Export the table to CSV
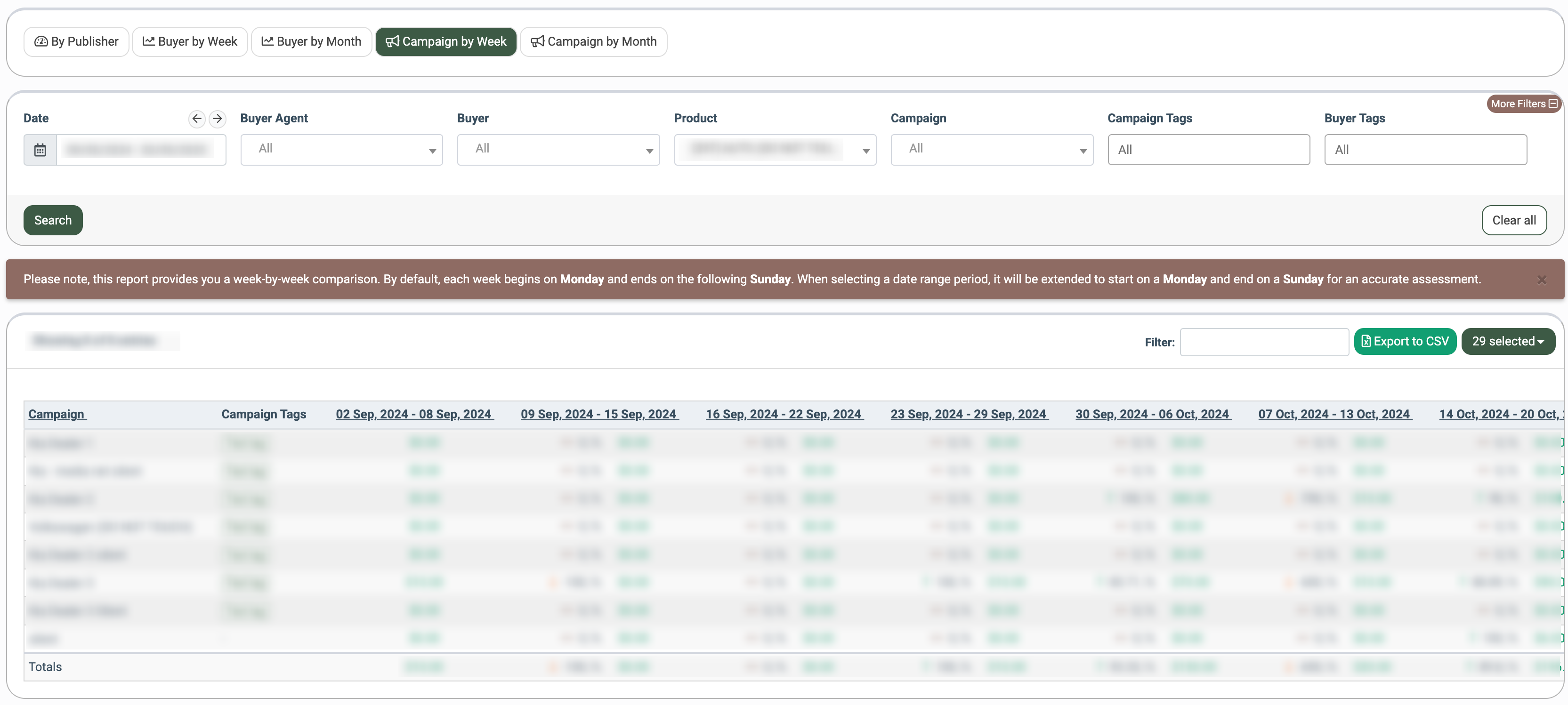Viewport: 1568px width, 705px height. point(1404,341)
